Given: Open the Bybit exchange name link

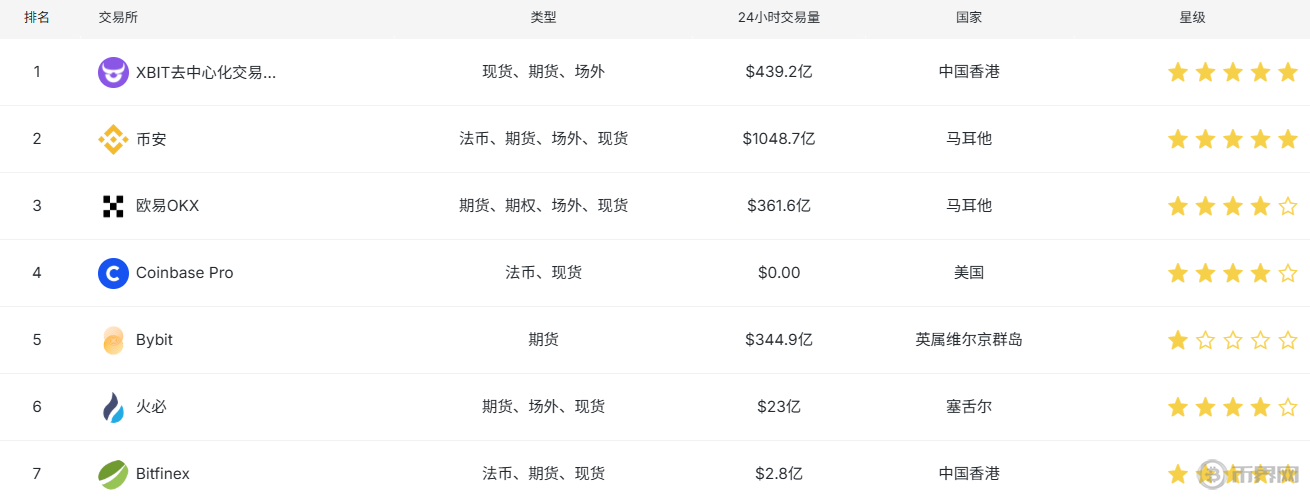Looking at the screenshot, I should point(154,340).
